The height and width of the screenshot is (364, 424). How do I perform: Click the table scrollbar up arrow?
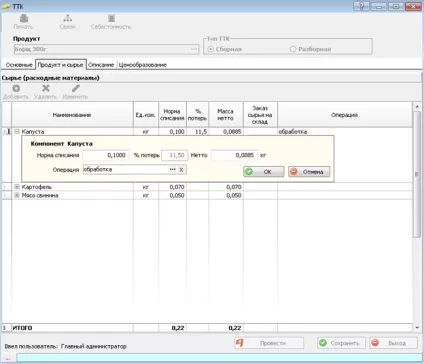point(417,107)
